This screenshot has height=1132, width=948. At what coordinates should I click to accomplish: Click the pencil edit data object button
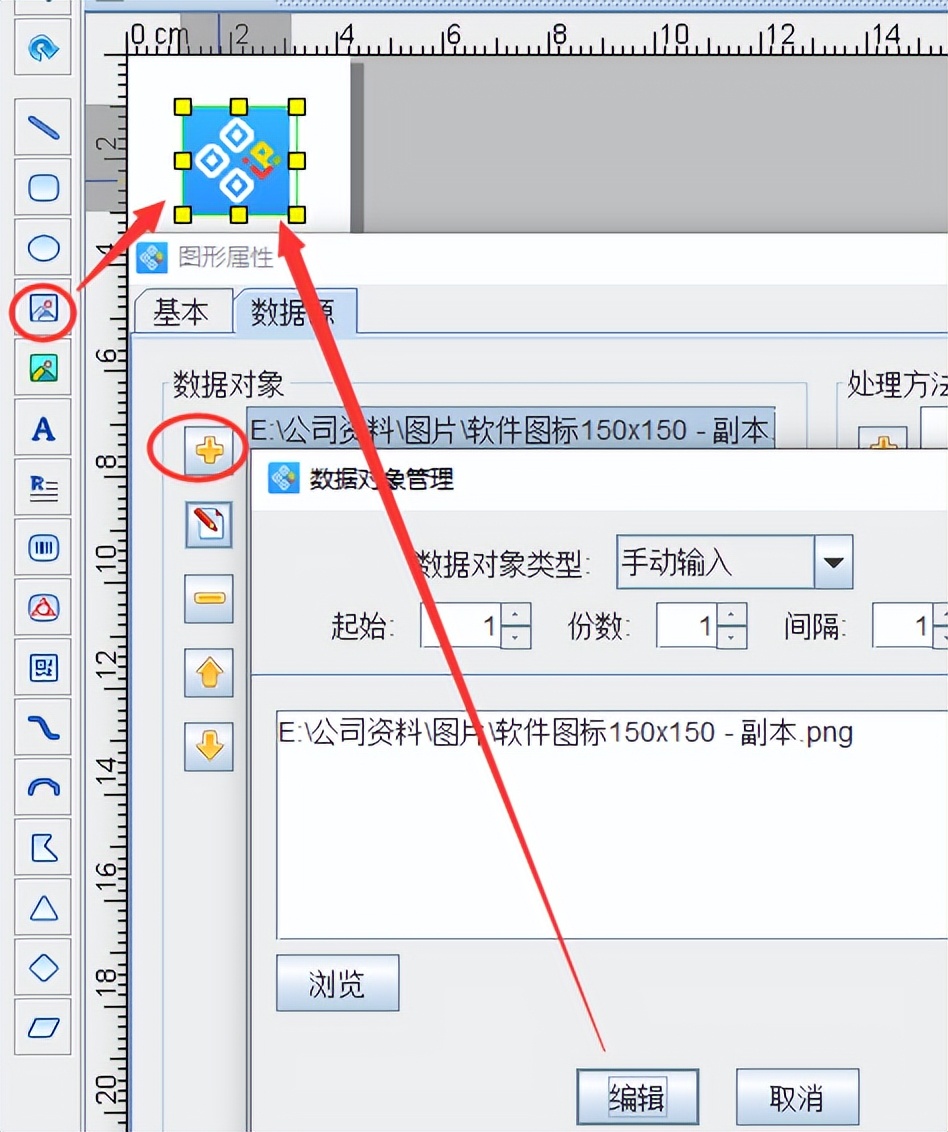pyautogui.click(x=209, y=524)
